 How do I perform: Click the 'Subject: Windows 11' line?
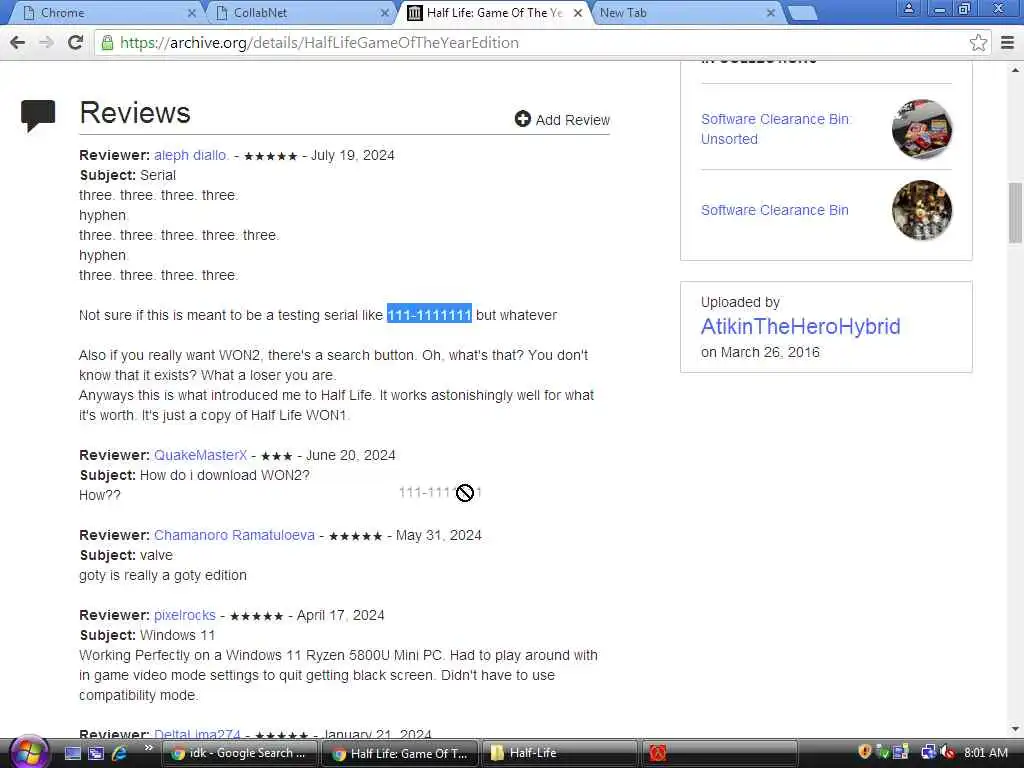tap(147, 635)
